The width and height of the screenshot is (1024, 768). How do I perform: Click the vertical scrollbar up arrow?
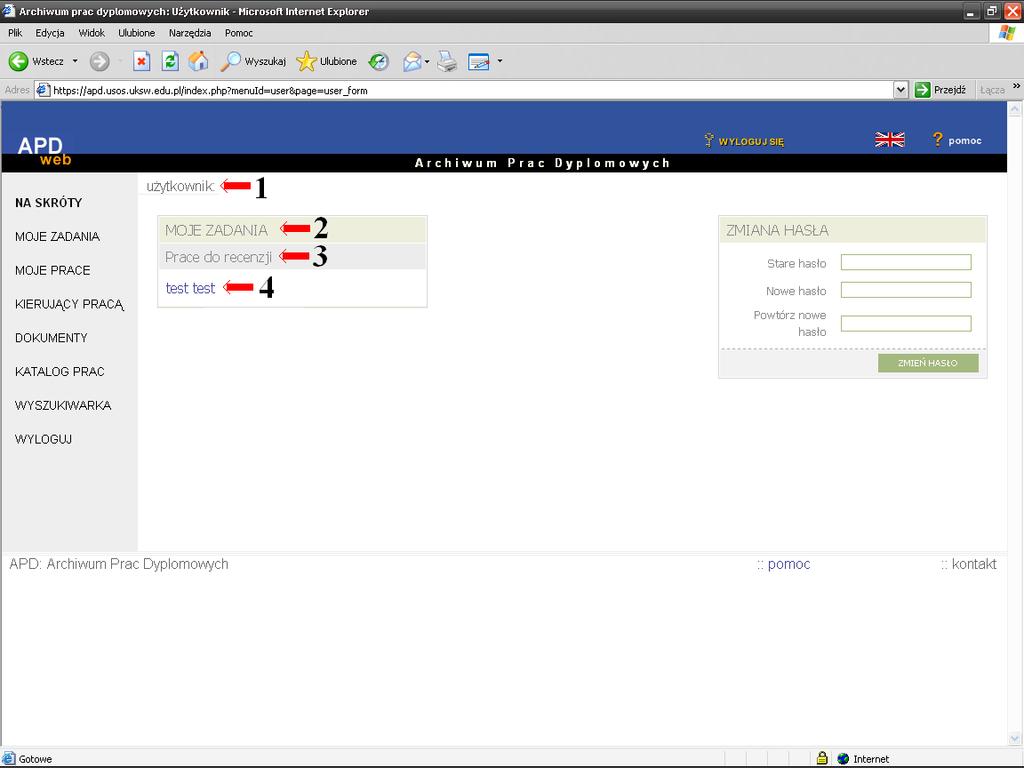[1015, 110]
